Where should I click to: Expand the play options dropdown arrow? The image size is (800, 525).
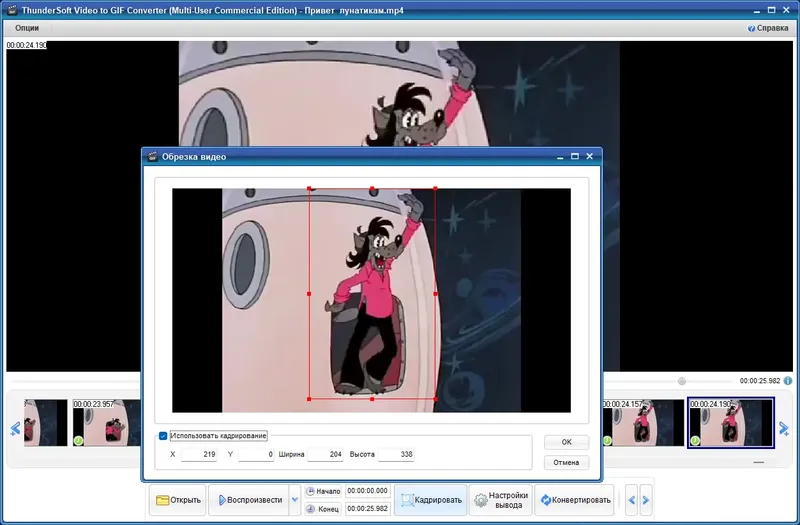coord(294,500)
